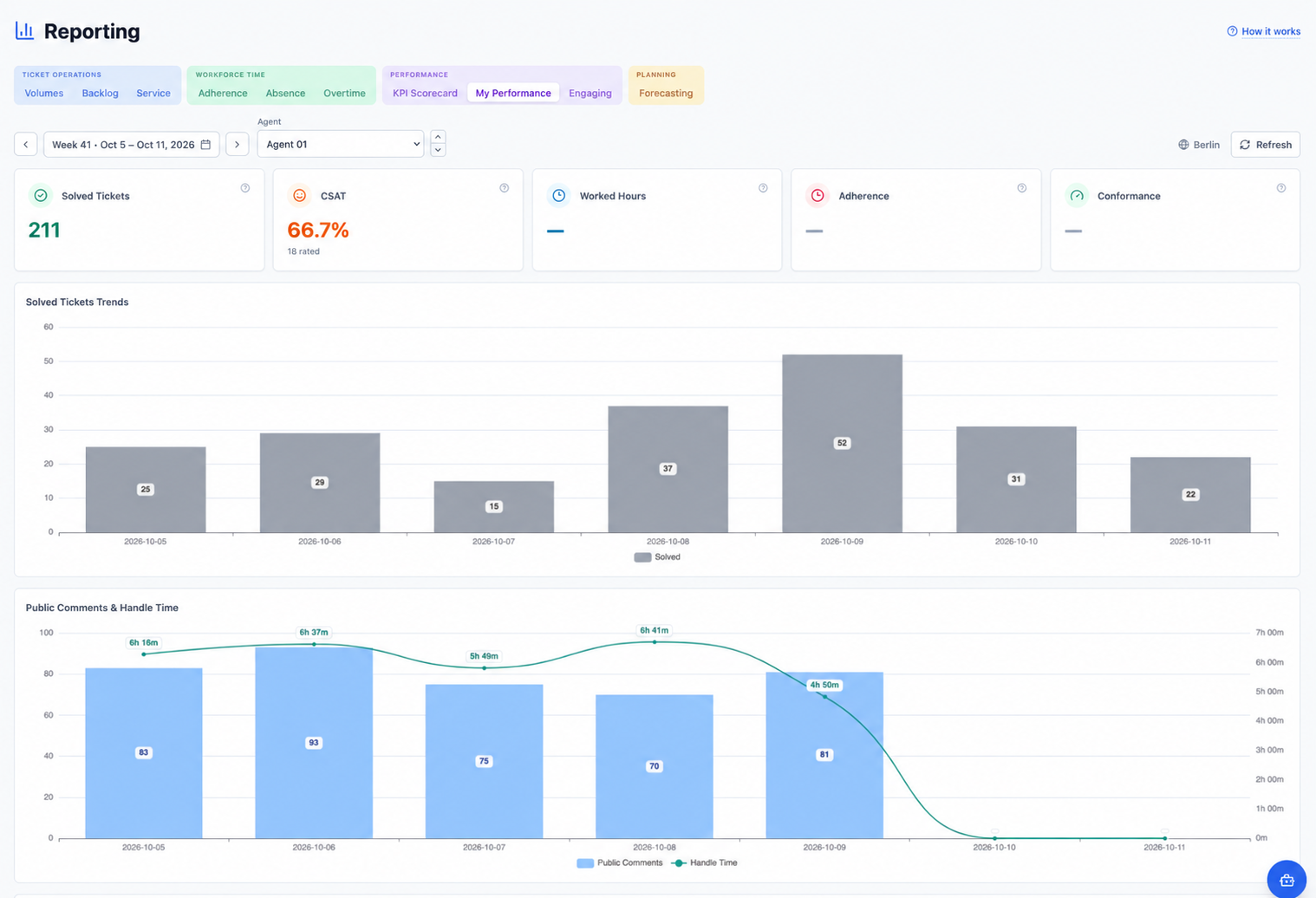1316x898 pixels.
Task: Click the Worked Hours clock icon
Action: (x=559, y=196)
